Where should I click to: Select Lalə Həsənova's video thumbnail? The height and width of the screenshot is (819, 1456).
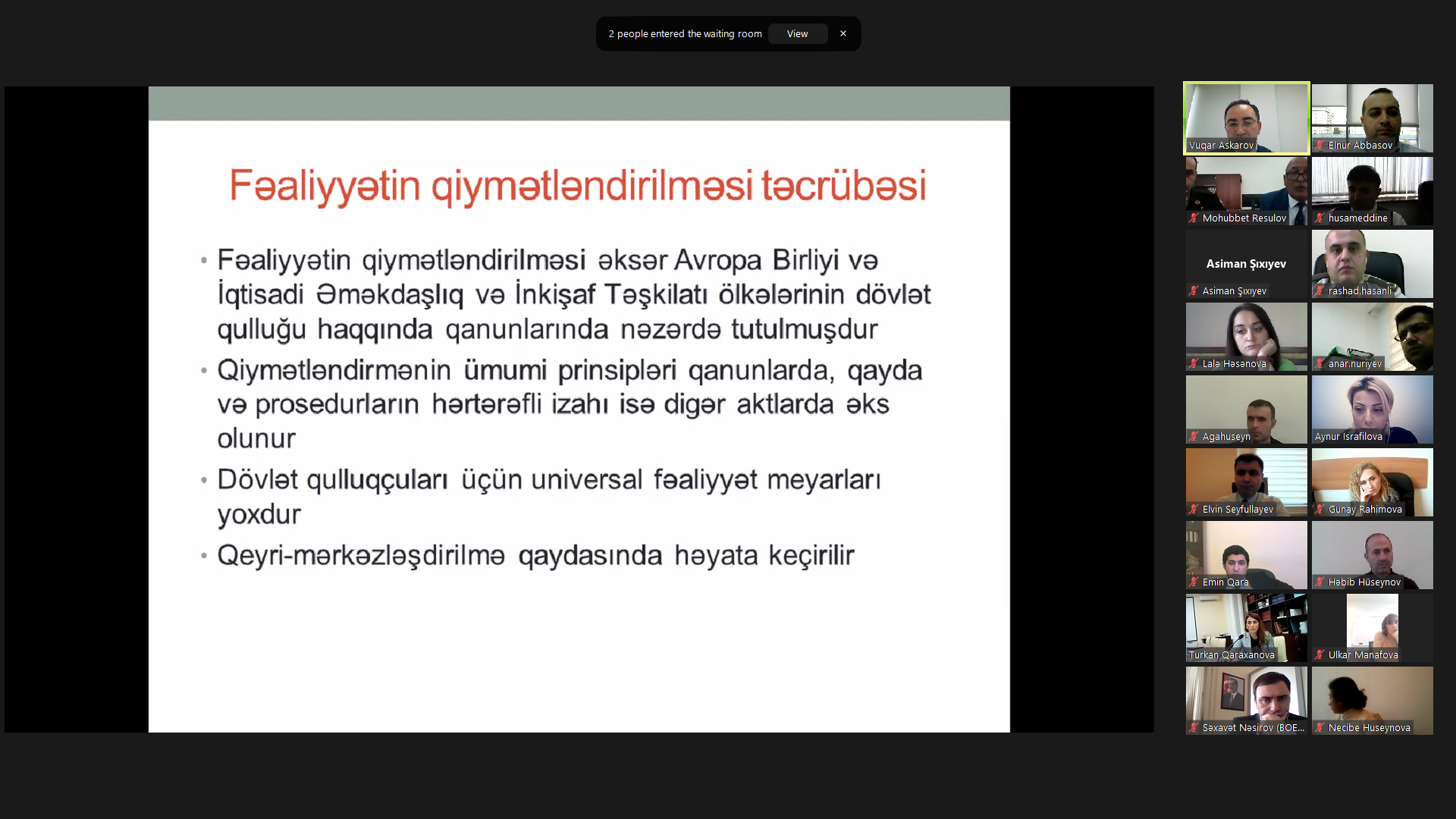[1246, 337]
